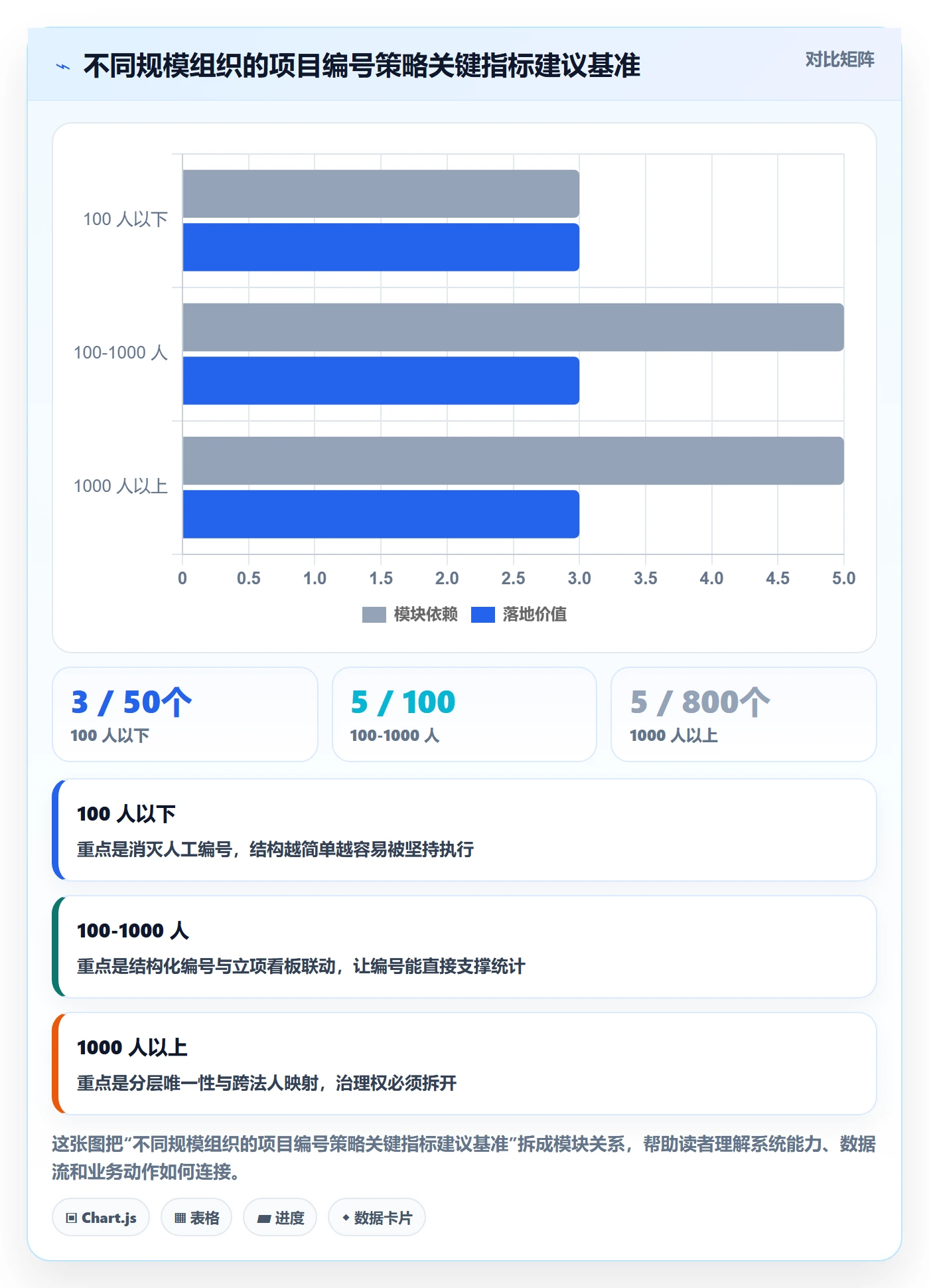Click the blue 落地价值 legend swatch

coord(483,615)
